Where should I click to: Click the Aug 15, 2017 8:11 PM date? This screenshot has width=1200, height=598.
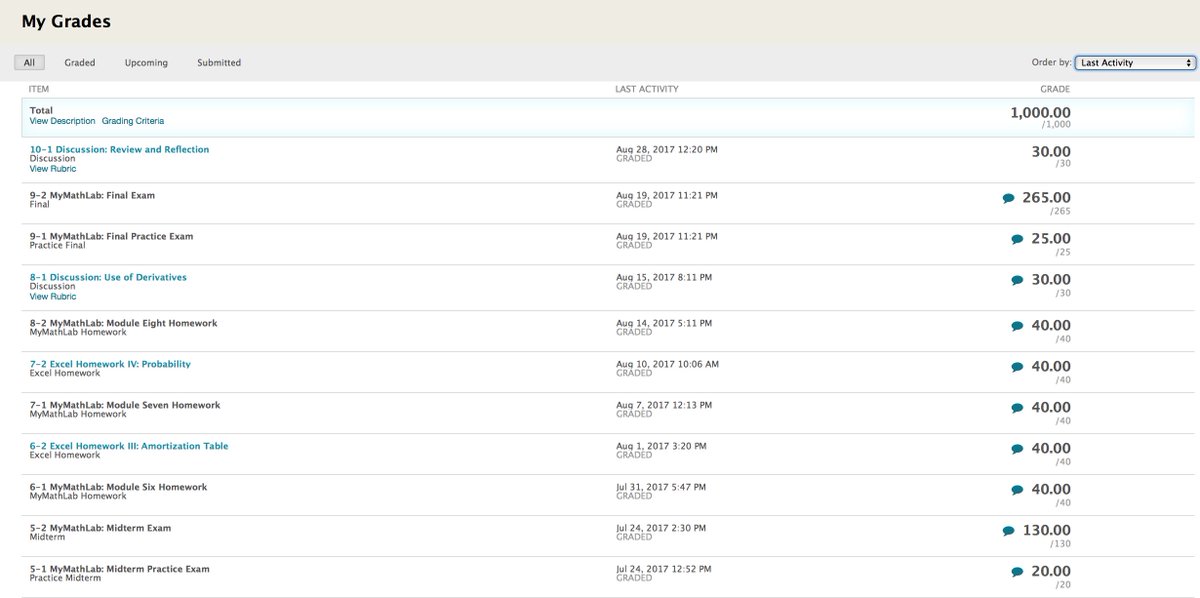tap(664, 276)
